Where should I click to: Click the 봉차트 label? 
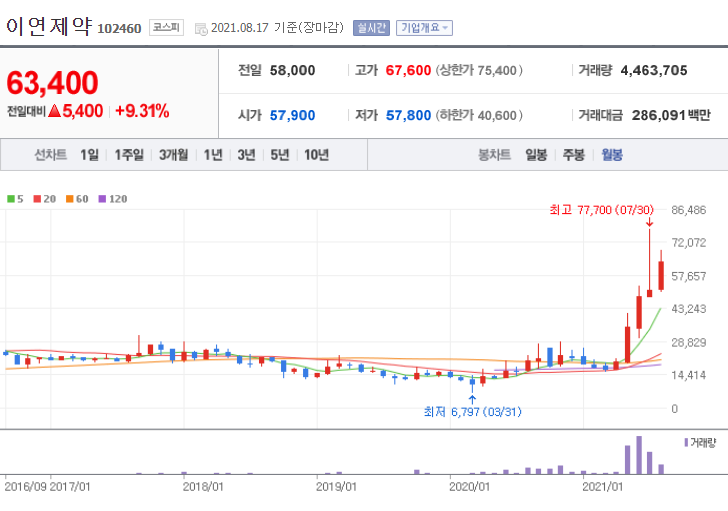pos(494,155)
